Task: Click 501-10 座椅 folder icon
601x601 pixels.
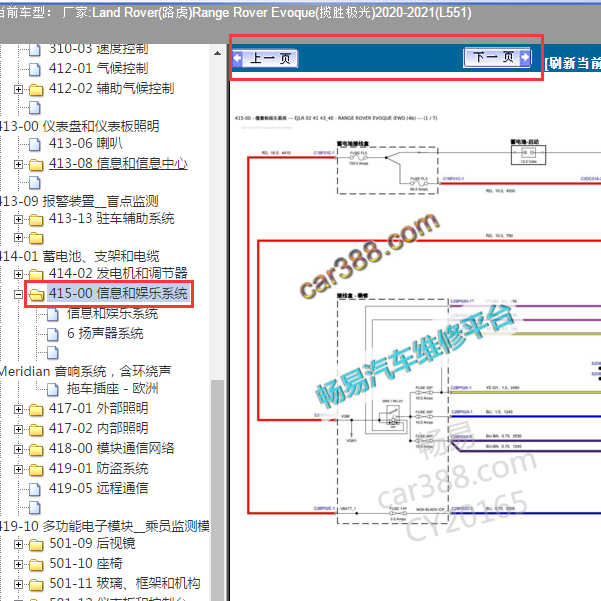Action: [36, 565]
